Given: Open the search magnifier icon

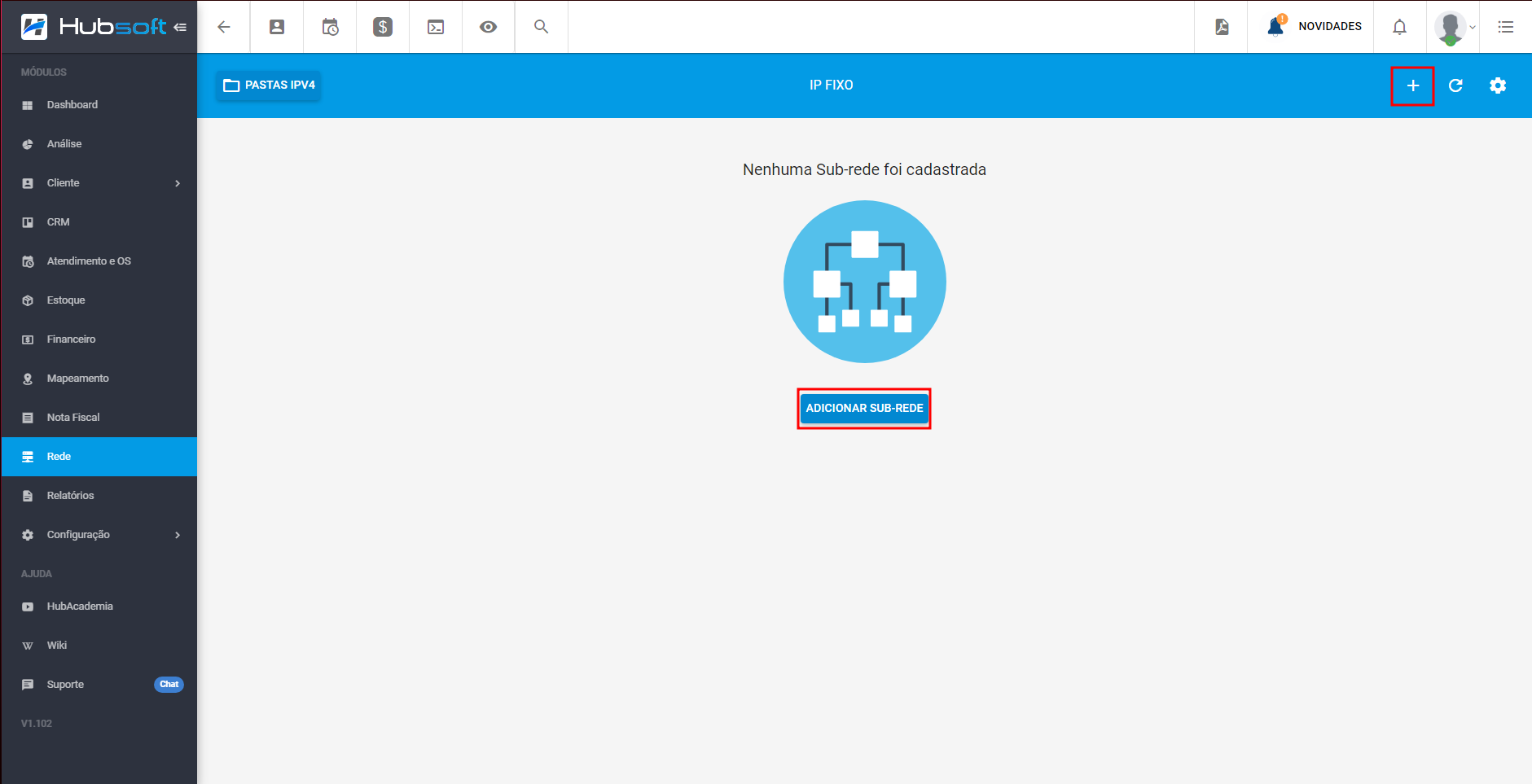Looking at the screenshot, I should (x=541, y=27).
